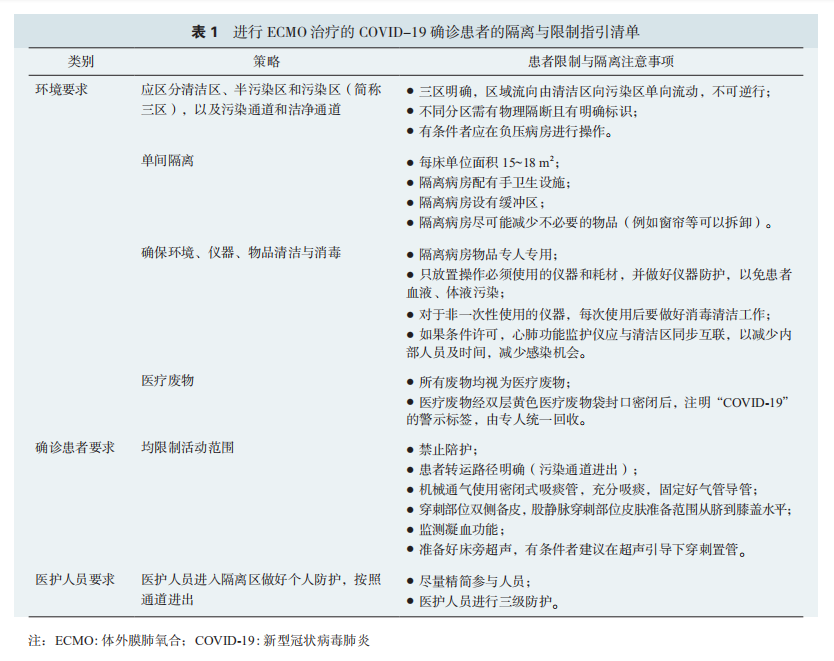834x661 pixels.
Task: Click the strategy cell '均限制活动范围'
Action: click(x=188, y=447)
